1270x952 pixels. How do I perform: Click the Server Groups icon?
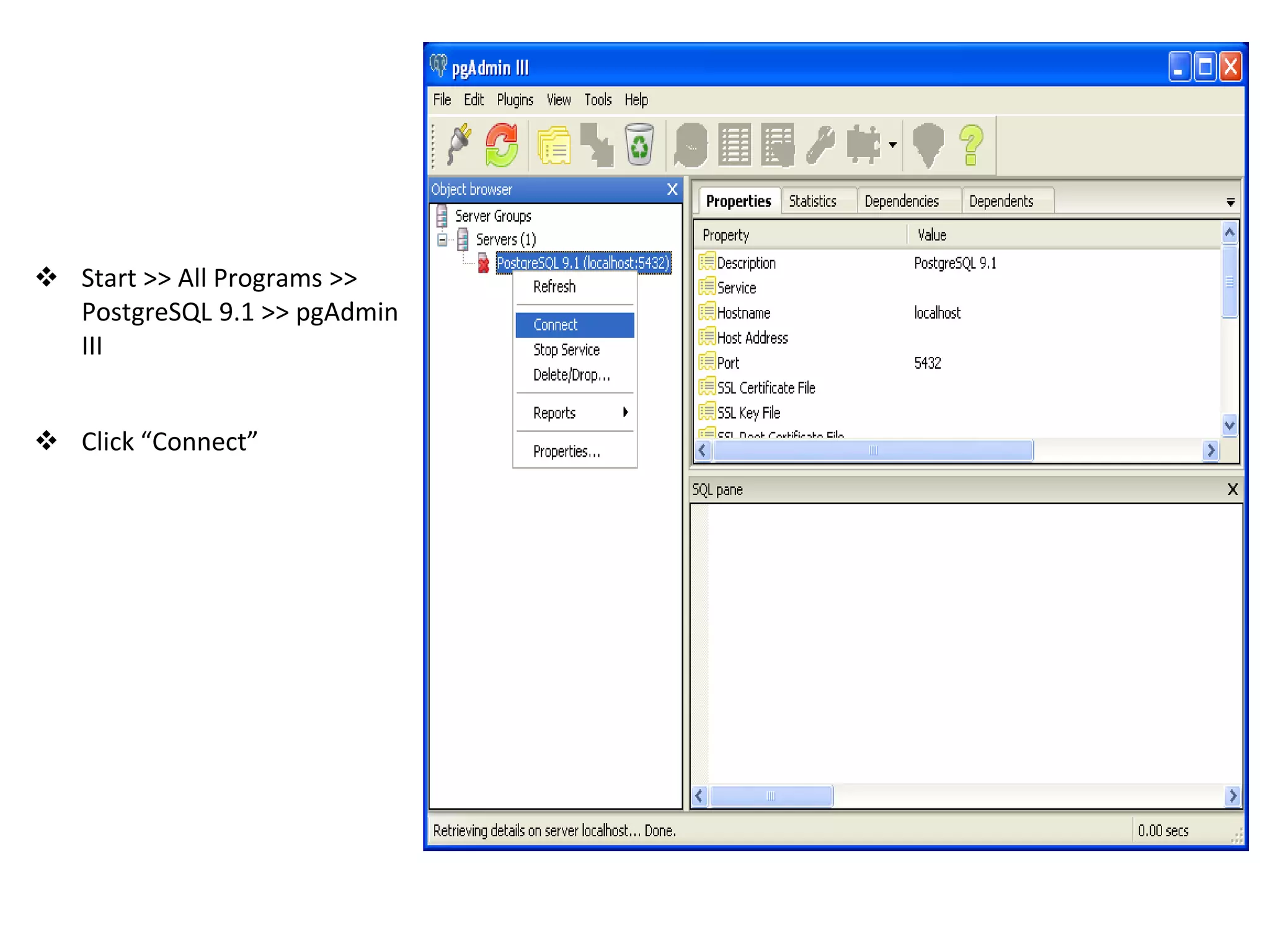click(x=442, y=216)
